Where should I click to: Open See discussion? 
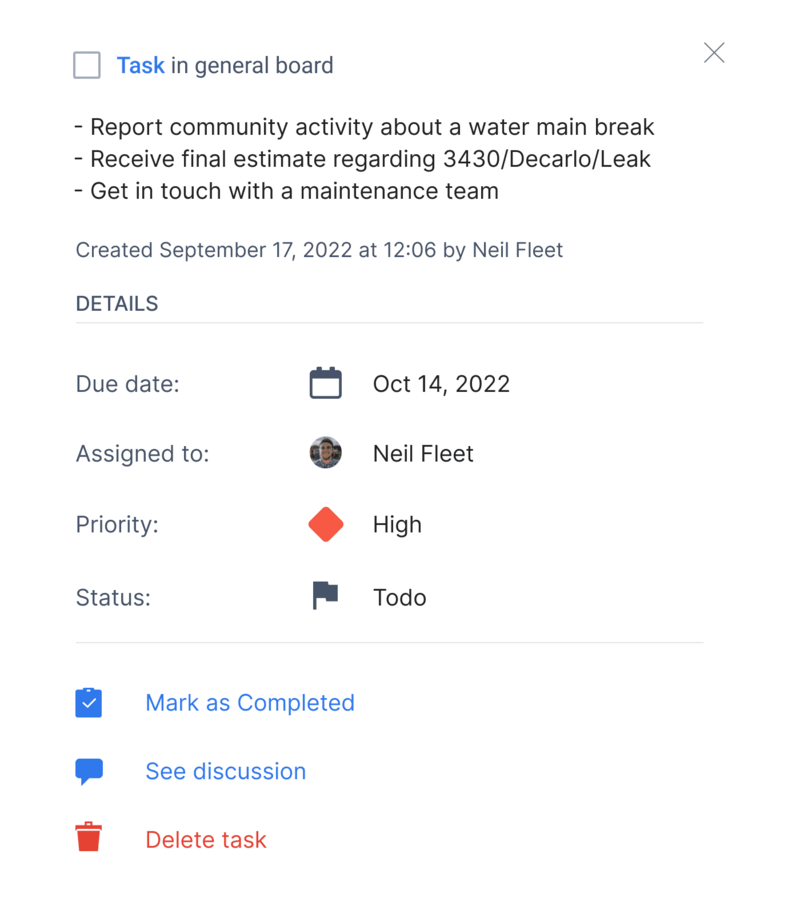pyautogui.click(x=225, y=771)
